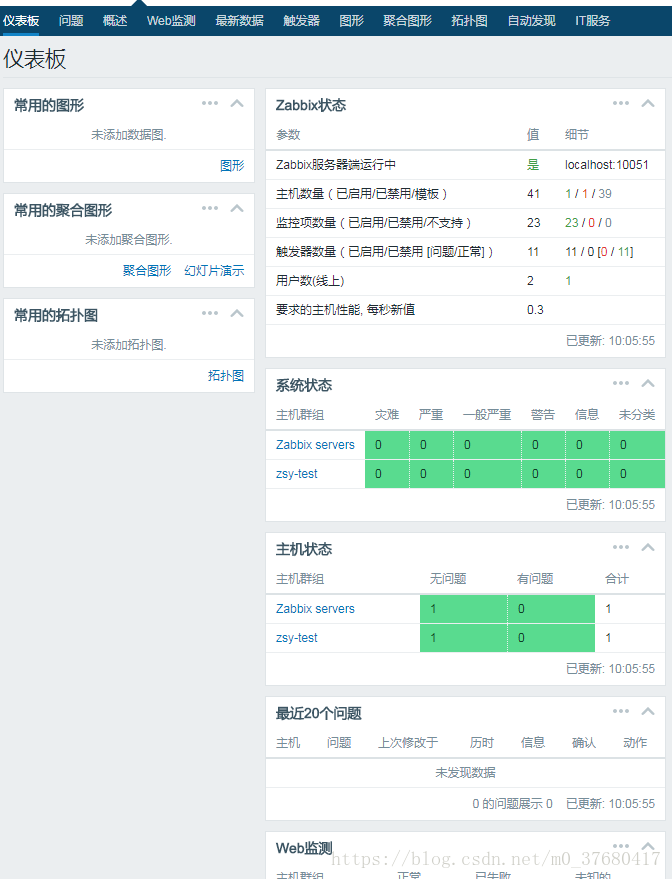Open the Web监测 tab
The width and height of the screenshot is (672, 879).
pos(171,21)
